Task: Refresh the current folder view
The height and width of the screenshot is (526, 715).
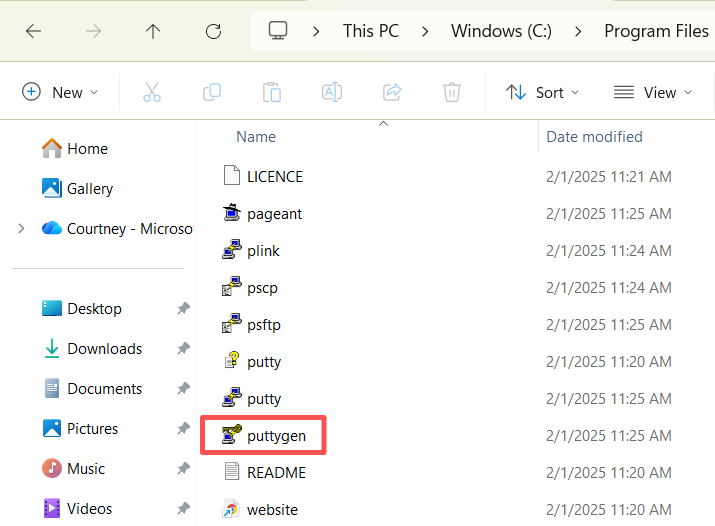Action: (x=213, y=31)
